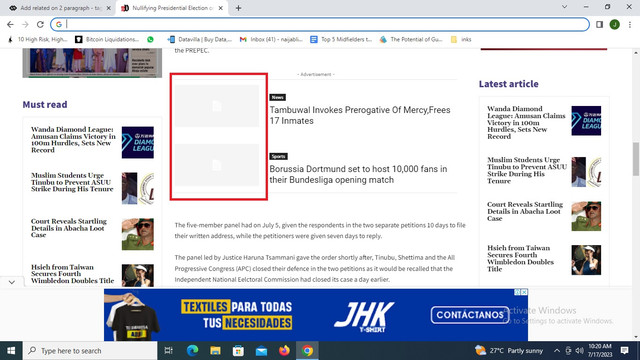Open The Potential of Gu bookmark

pyautogui.click(x=411, y=40)
